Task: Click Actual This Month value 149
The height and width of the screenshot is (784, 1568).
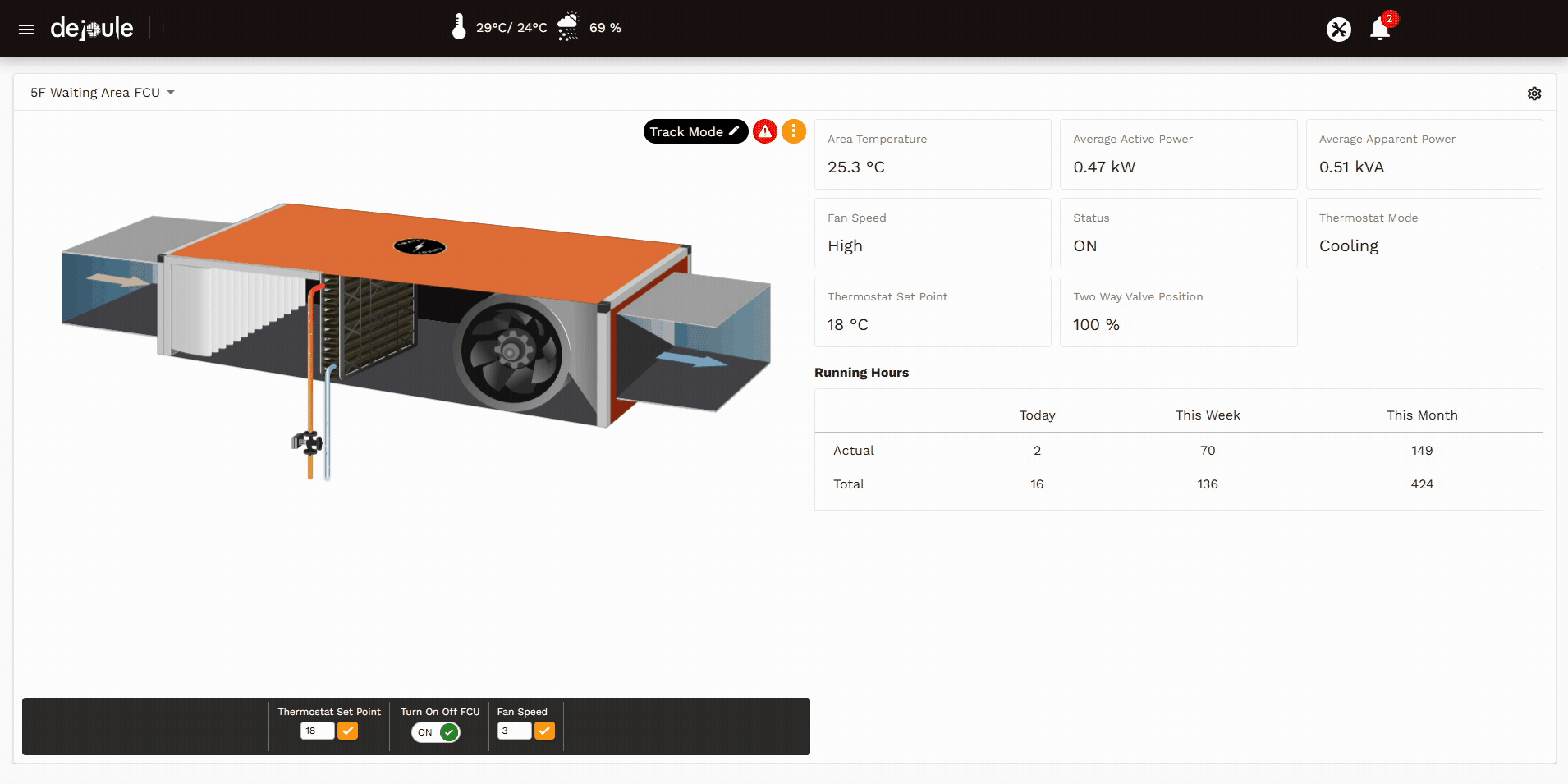Action: click(1422, 451)
